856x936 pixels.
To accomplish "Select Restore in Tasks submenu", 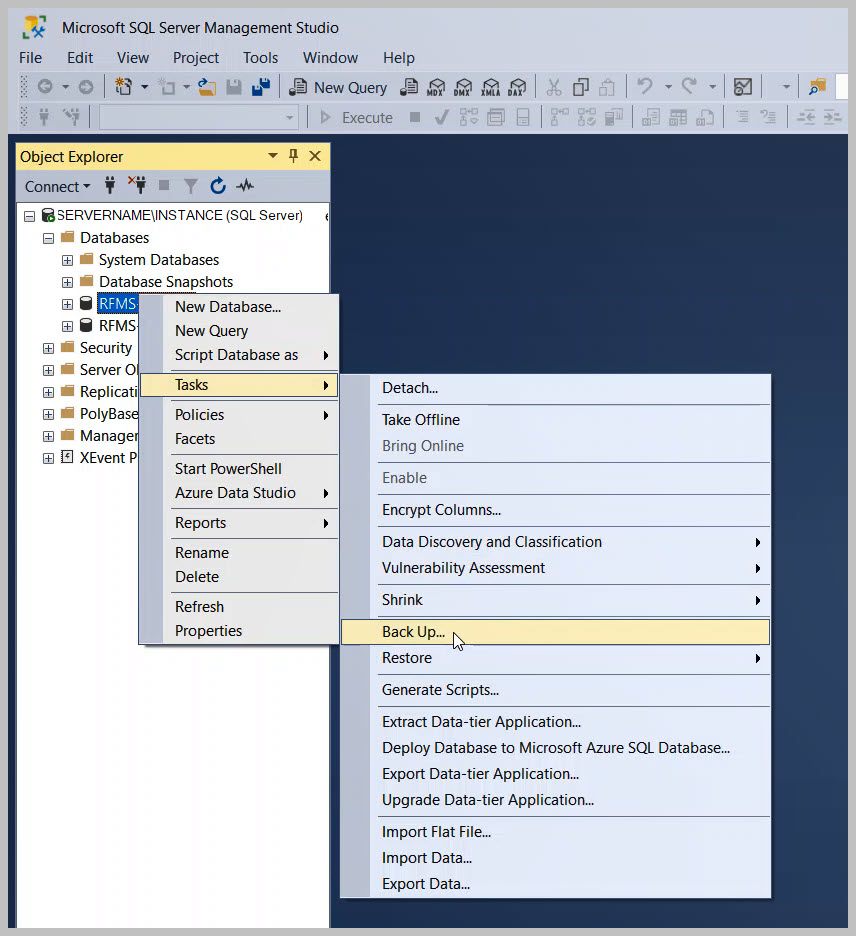I will pos(555,658).
